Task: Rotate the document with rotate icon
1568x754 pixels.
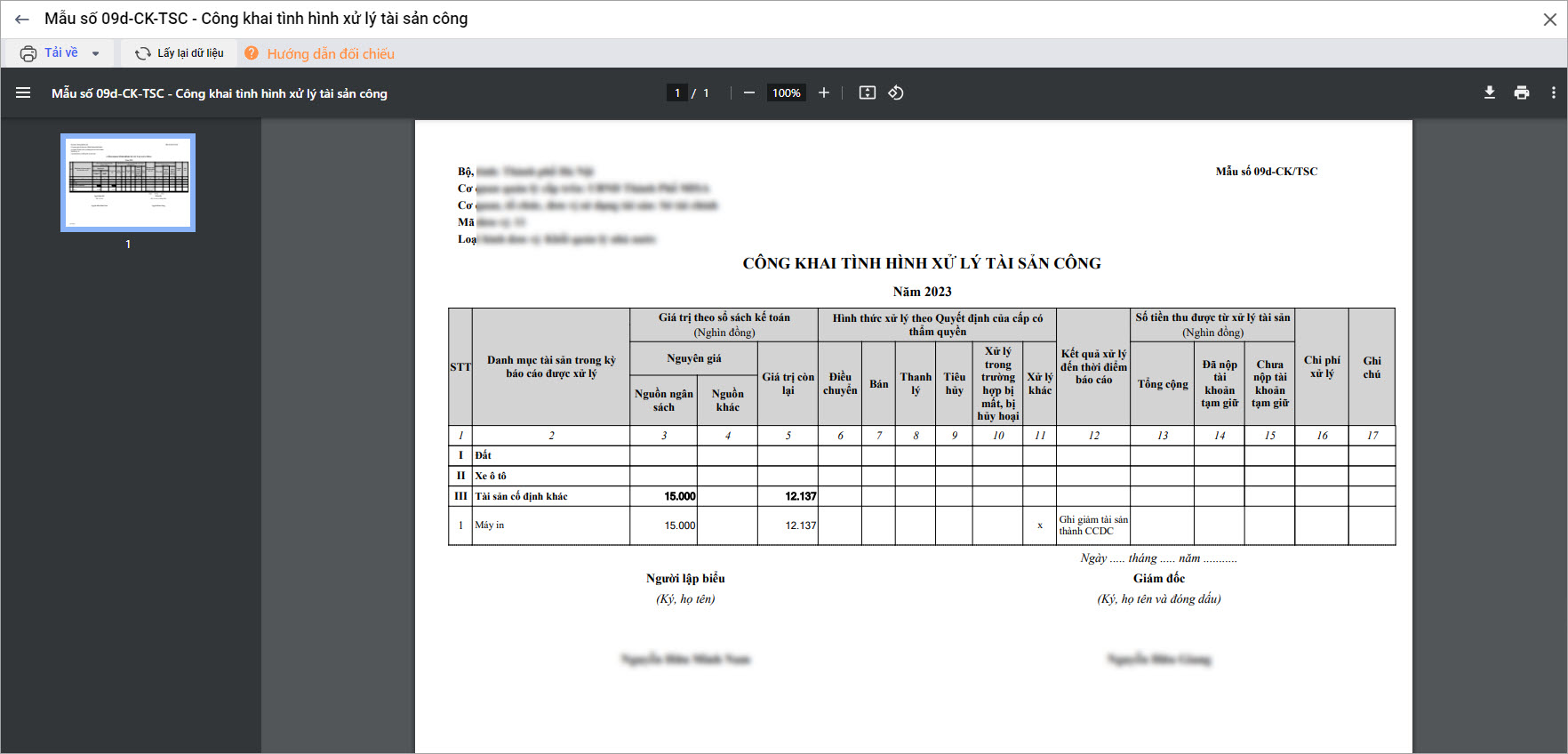Action: pos(896,92)
